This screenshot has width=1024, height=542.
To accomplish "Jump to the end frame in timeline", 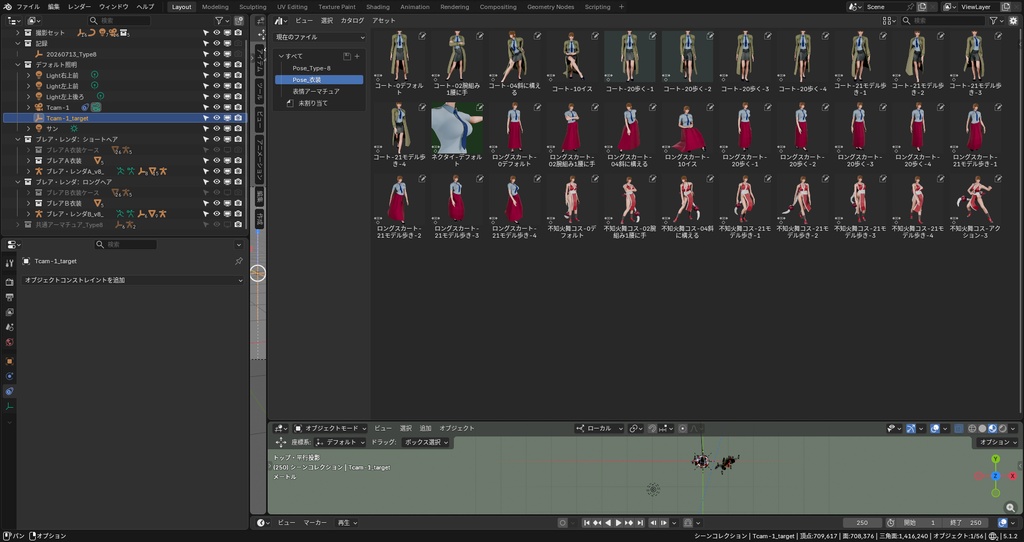I will (641, 523).
